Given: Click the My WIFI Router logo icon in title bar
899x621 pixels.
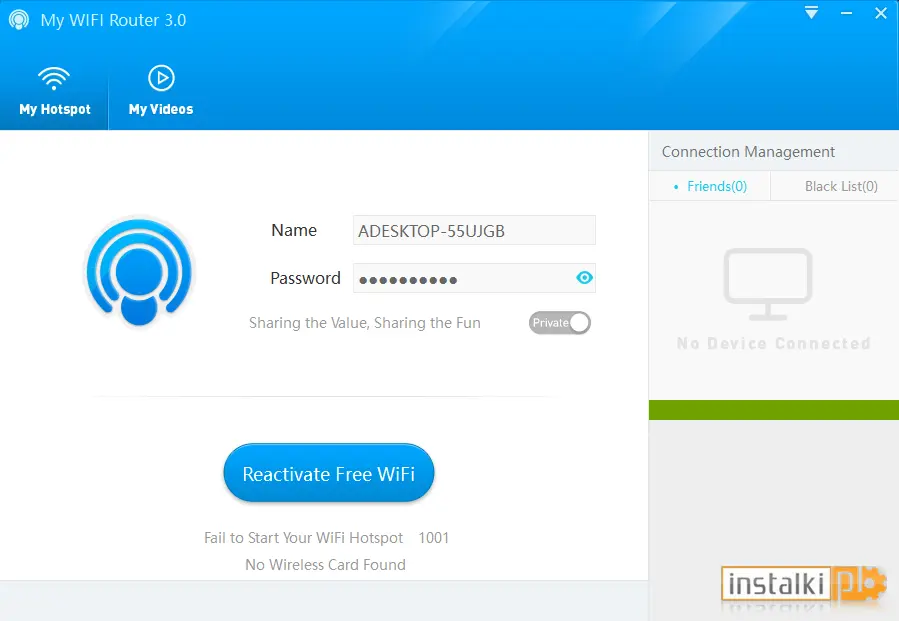Looking at the screenshot, I should [19, 20].
